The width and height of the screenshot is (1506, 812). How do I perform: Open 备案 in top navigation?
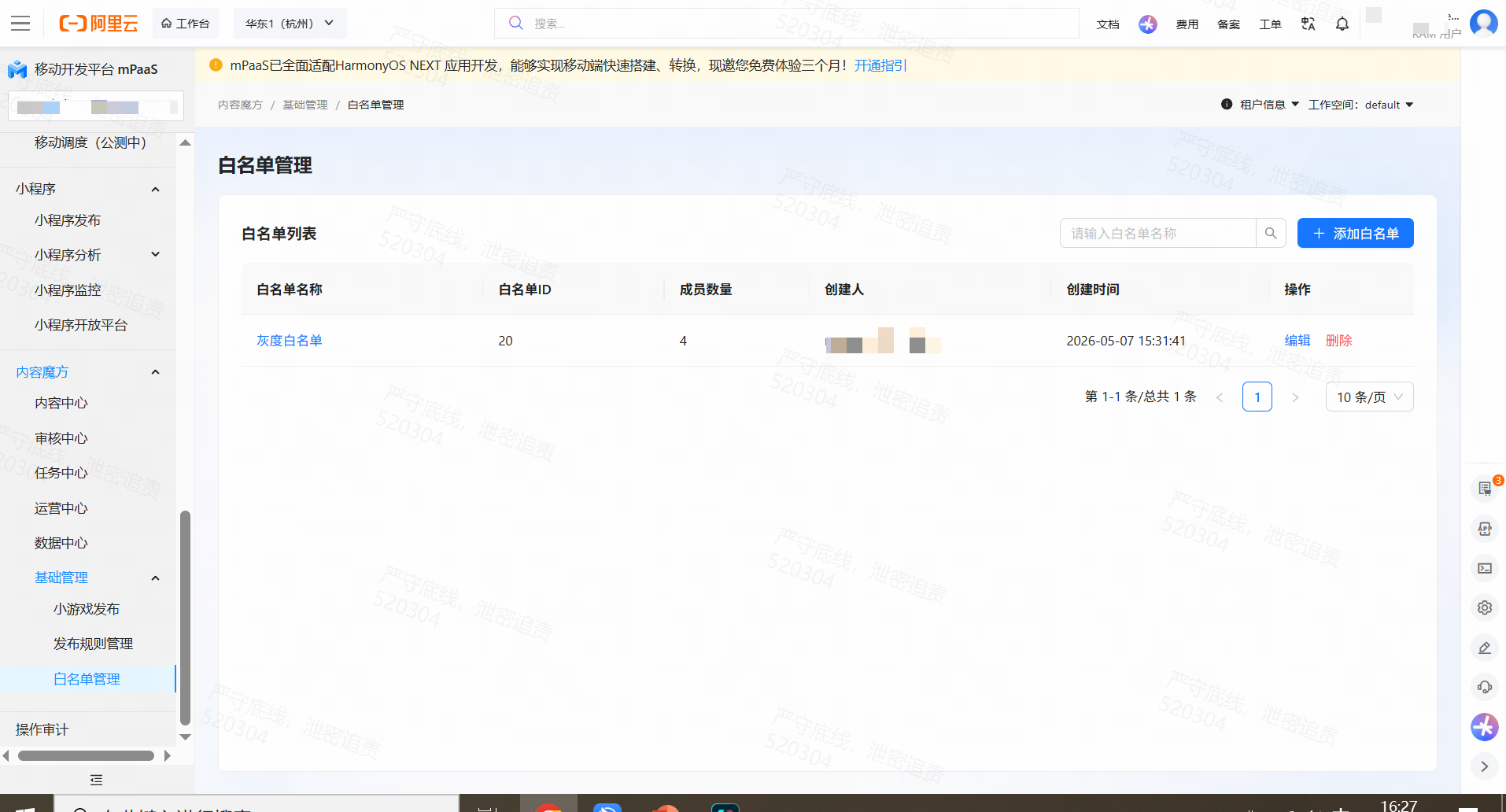pos(1228,24)
